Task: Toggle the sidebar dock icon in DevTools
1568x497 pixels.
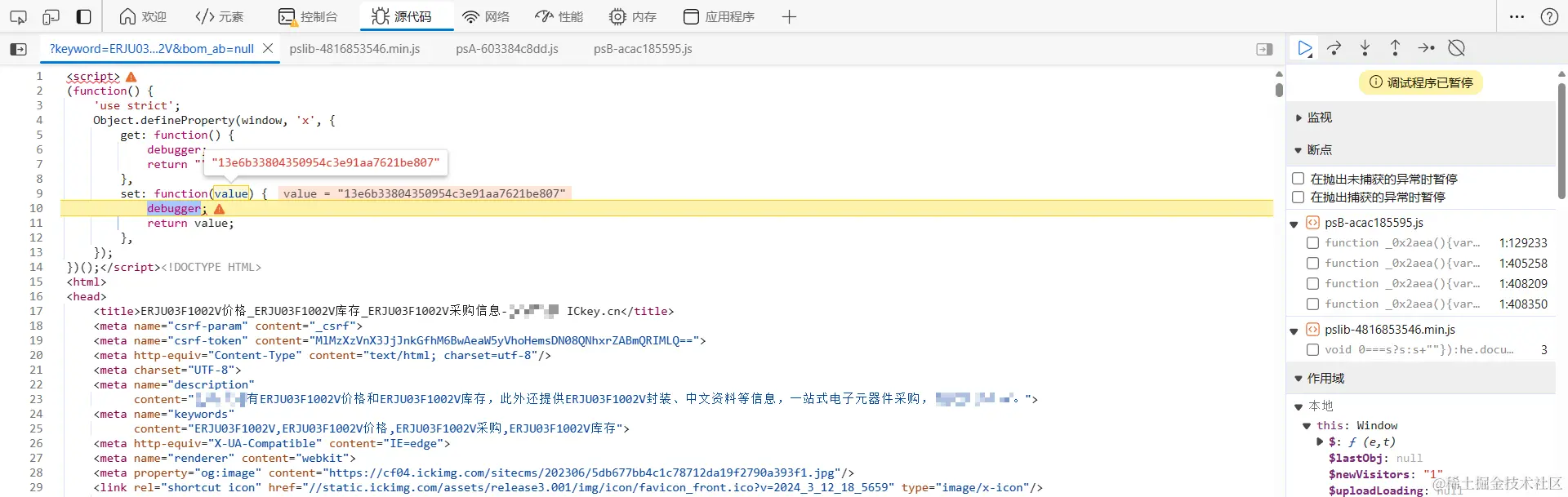Action: [x=83, y=16]
